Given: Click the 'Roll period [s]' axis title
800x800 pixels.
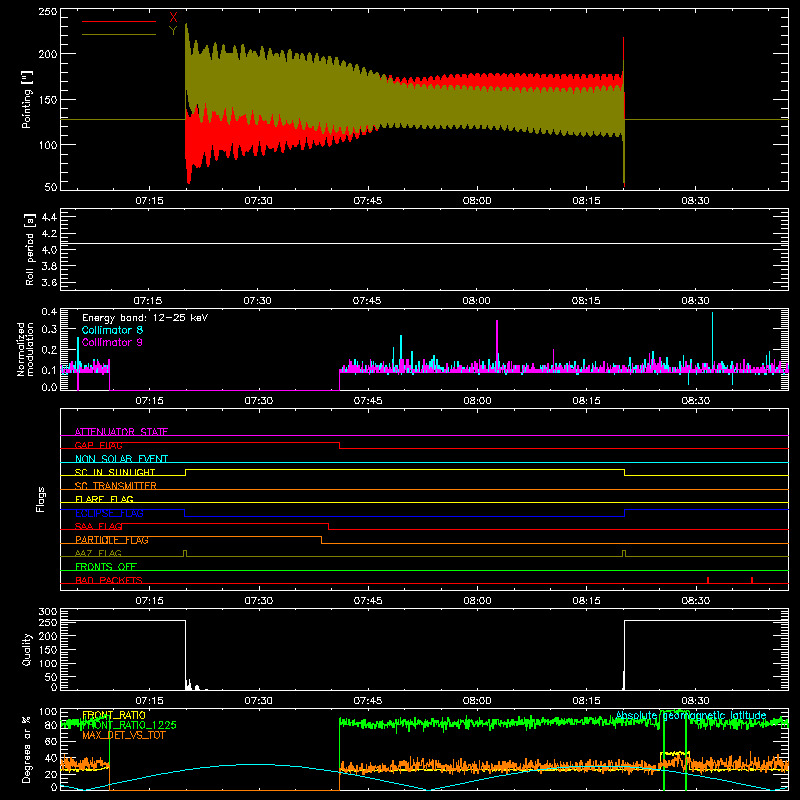Looking at the screenshot, I should point(30,249).
